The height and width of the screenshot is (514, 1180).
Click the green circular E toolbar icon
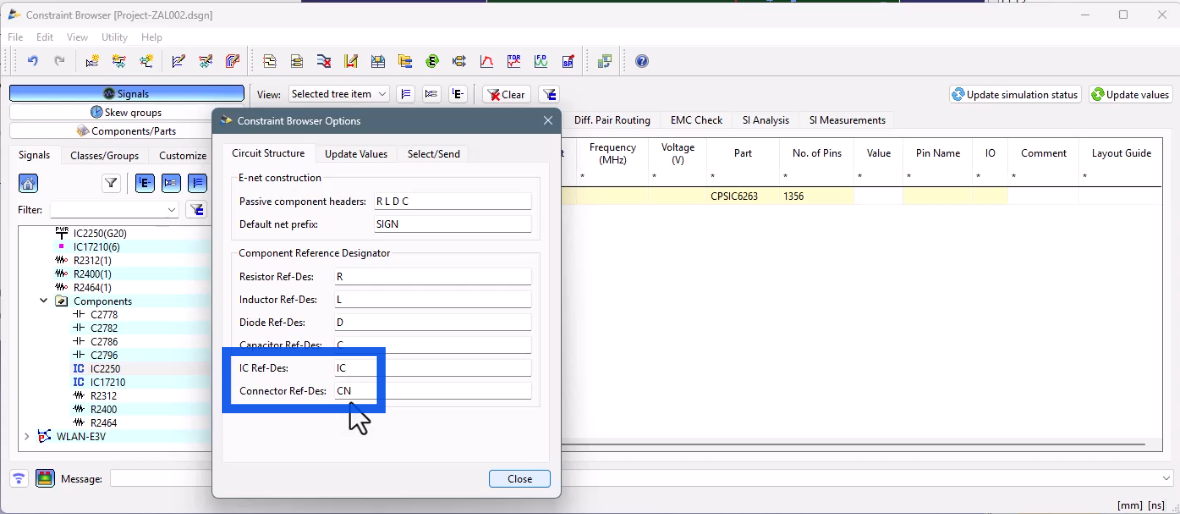432,61
